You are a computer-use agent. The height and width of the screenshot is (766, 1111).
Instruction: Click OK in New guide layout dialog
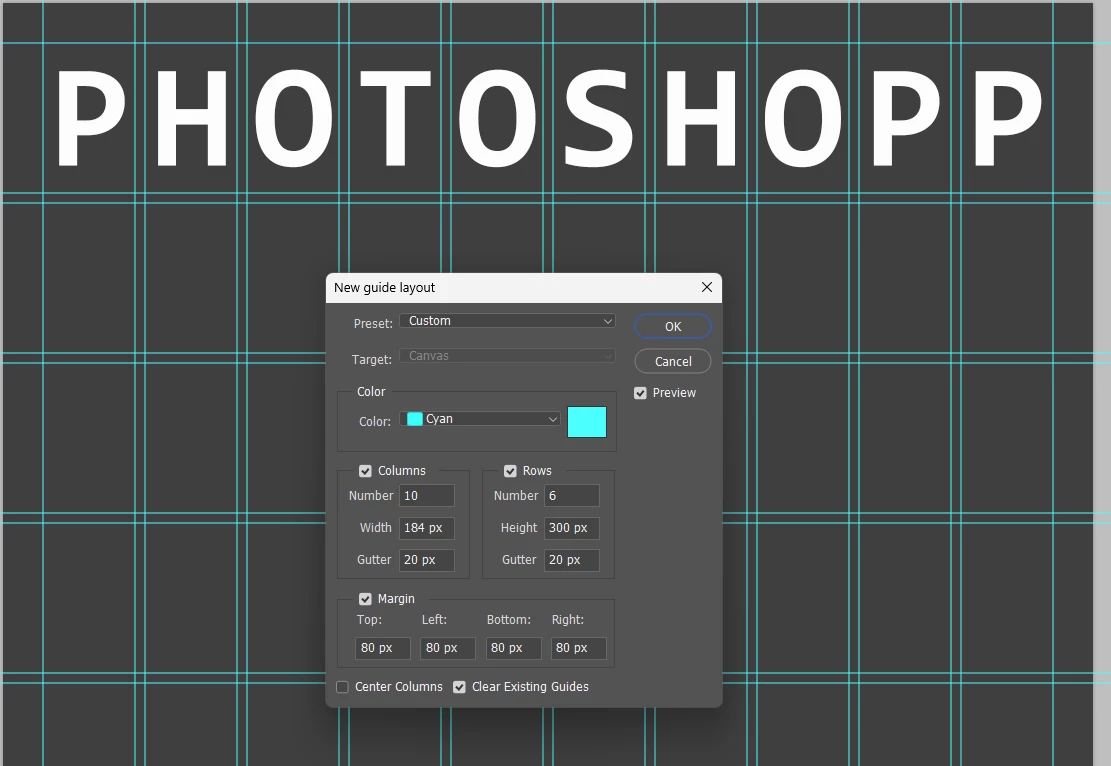(x=672, y=327)
